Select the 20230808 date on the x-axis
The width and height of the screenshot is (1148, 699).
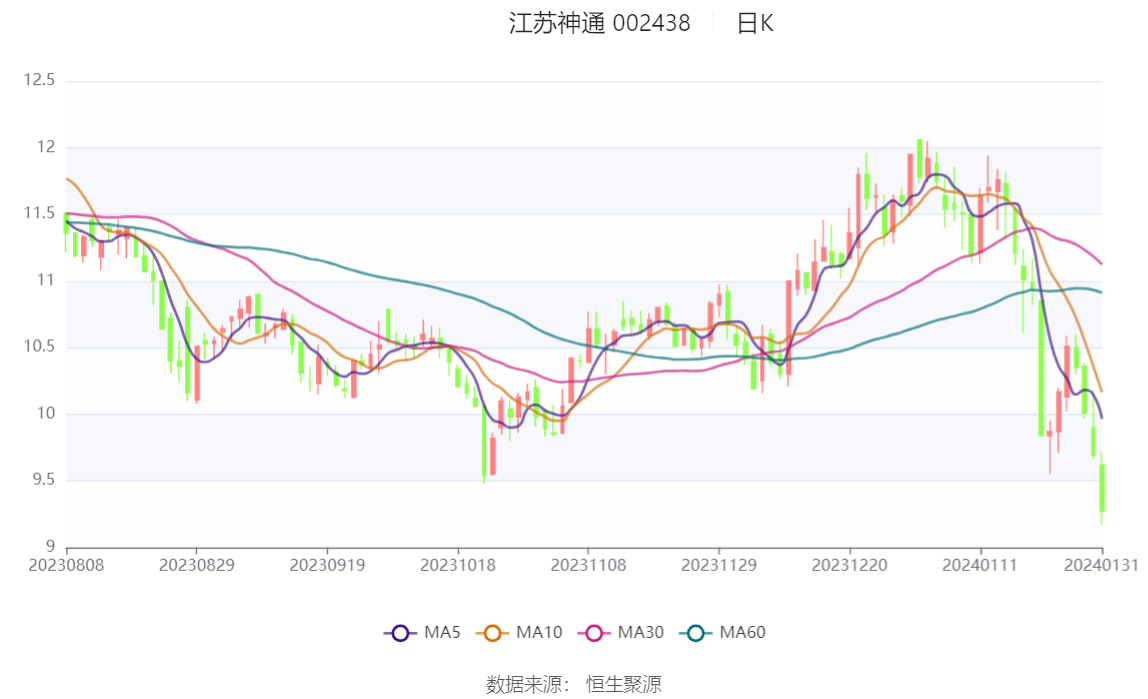[x=67, y=565]
